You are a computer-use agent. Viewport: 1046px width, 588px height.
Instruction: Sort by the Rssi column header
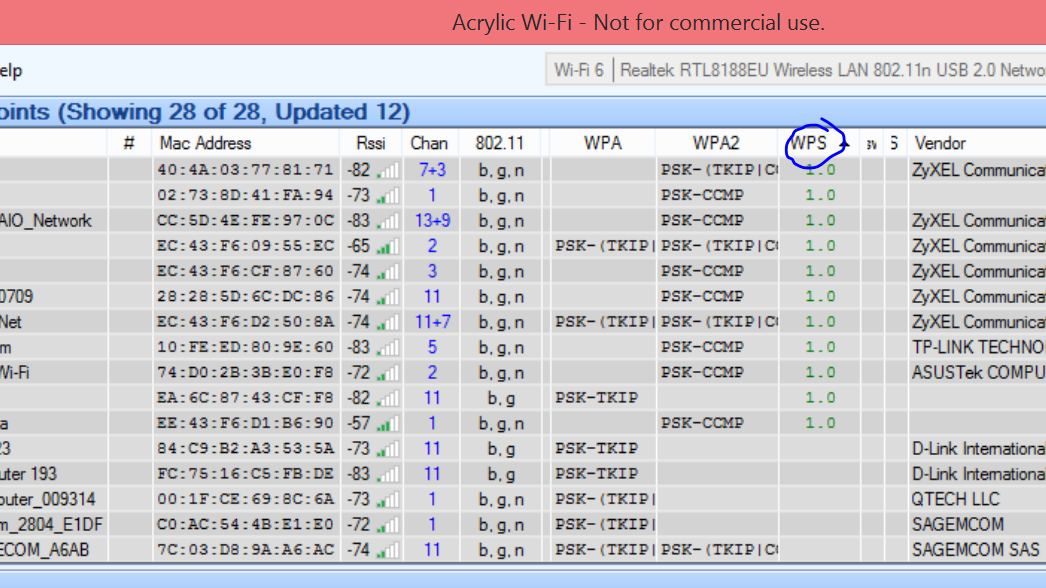tap(370, 143)
